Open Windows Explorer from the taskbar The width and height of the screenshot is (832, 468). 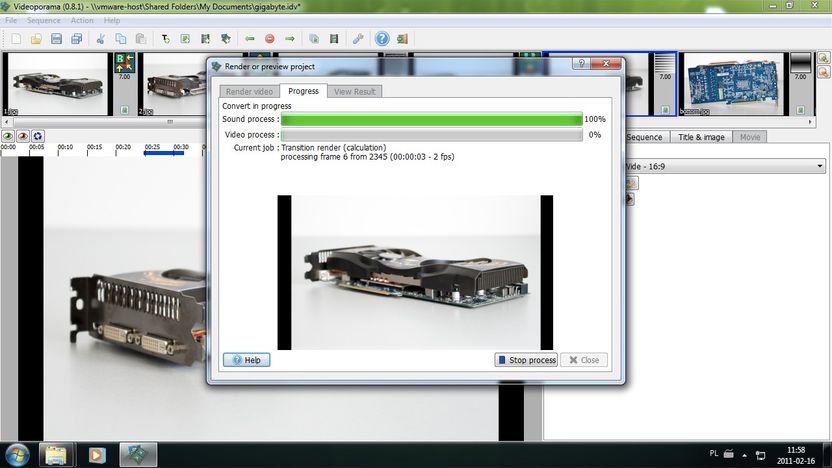tap(56, 455)
